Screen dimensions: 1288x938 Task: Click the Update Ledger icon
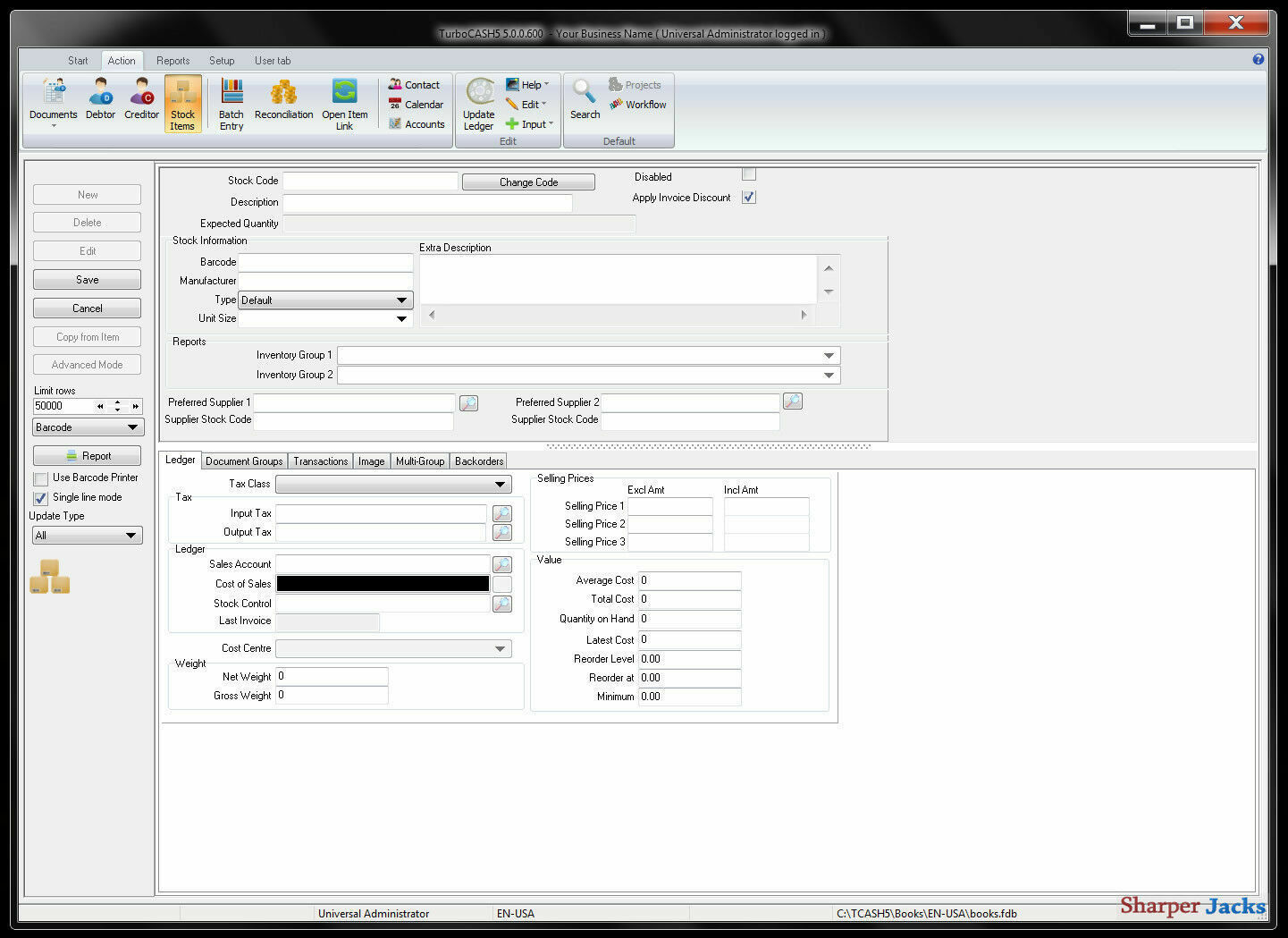click(x=479, y=105)
